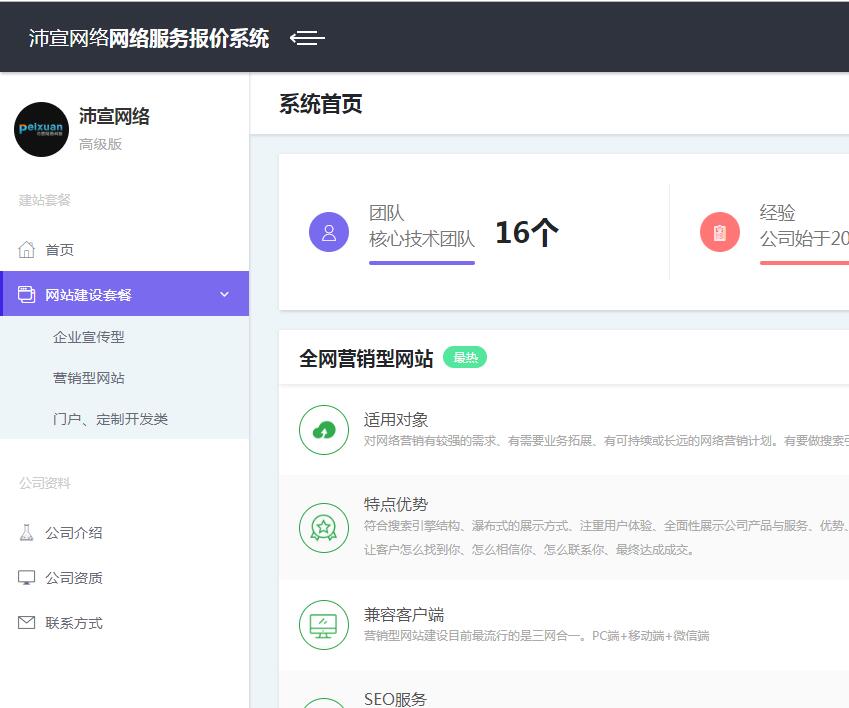The height and width of the screenshot is (708, 849).
Task: Collapse the 网站建设套餐 submenu chevron
Action: pyautogui.click(x=225, y=294)
